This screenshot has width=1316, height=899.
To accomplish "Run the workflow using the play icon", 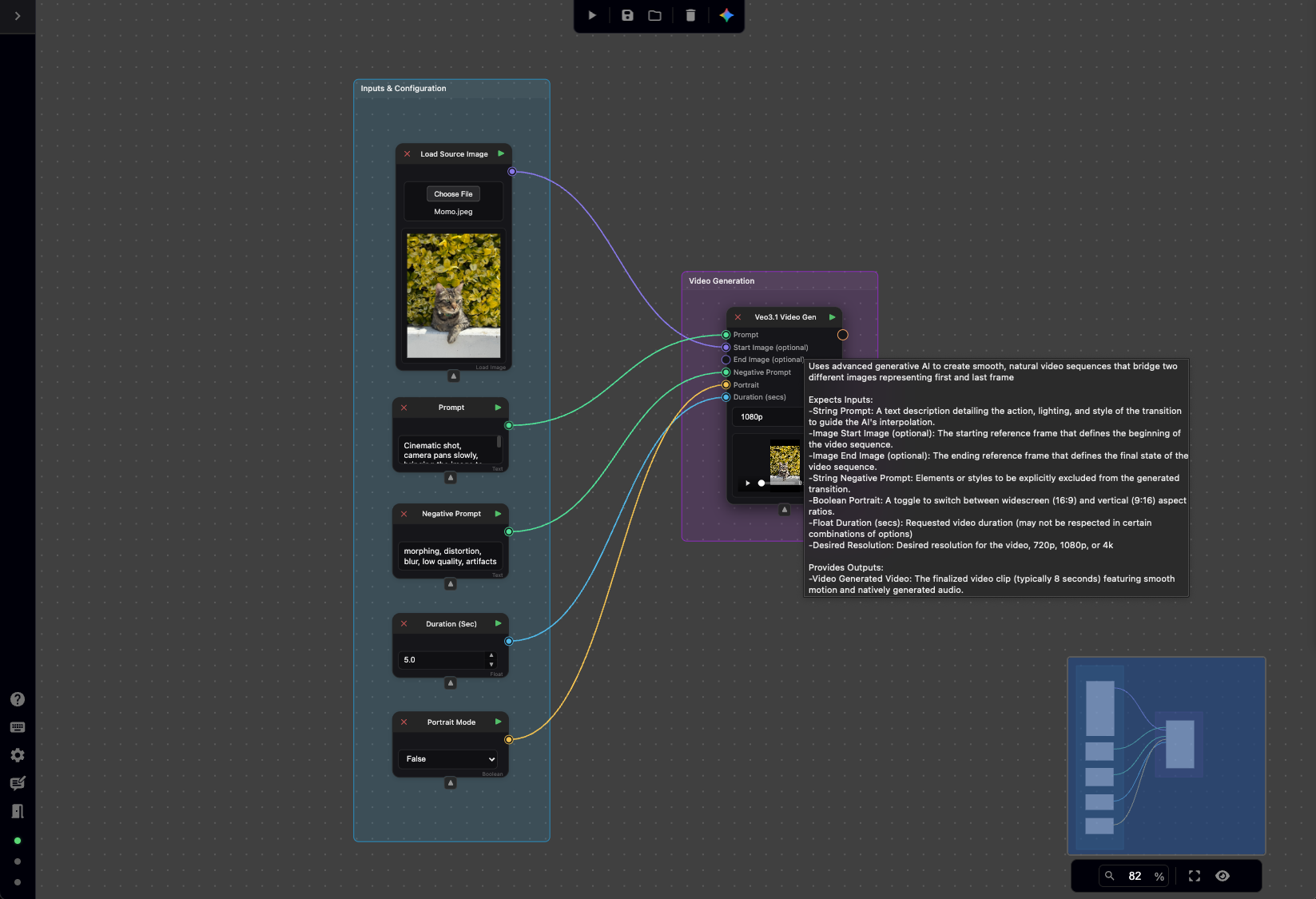I will [591, 15].
